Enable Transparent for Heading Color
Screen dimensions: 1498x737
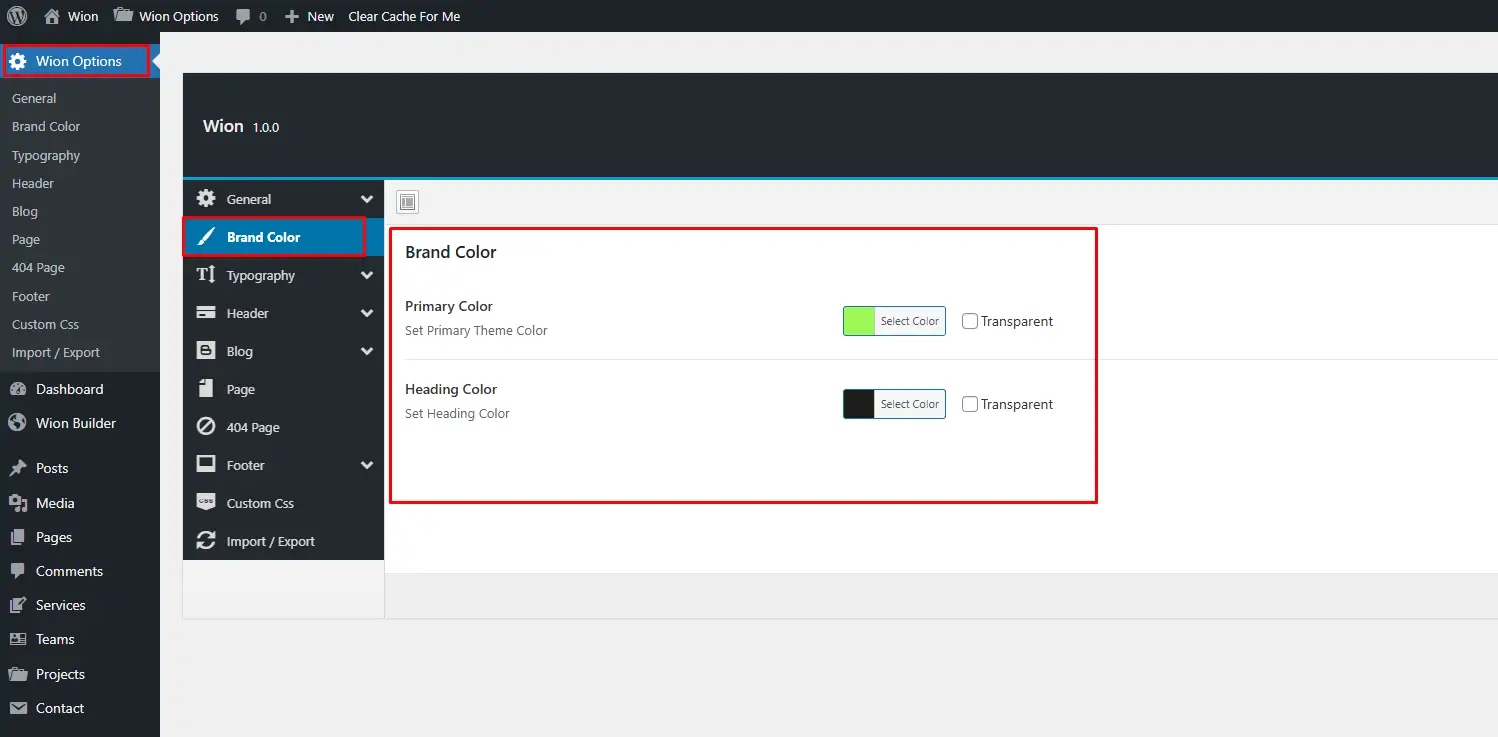click(x=970, y=404)
